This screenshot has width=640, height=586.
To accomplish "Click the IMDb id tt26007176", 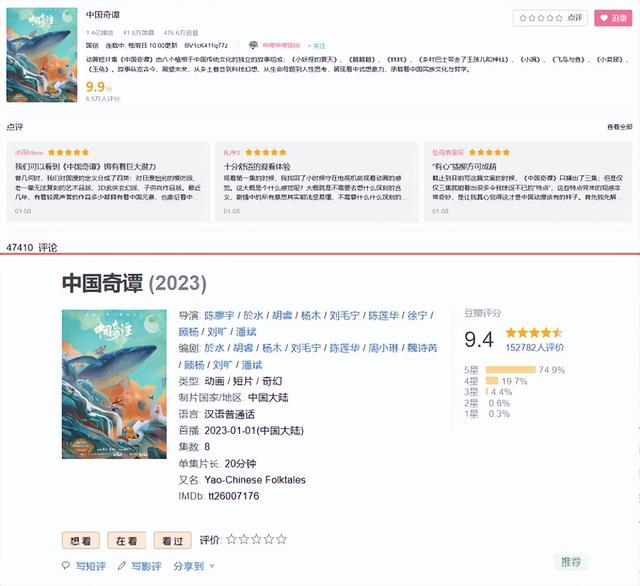I will click(233, 496).
